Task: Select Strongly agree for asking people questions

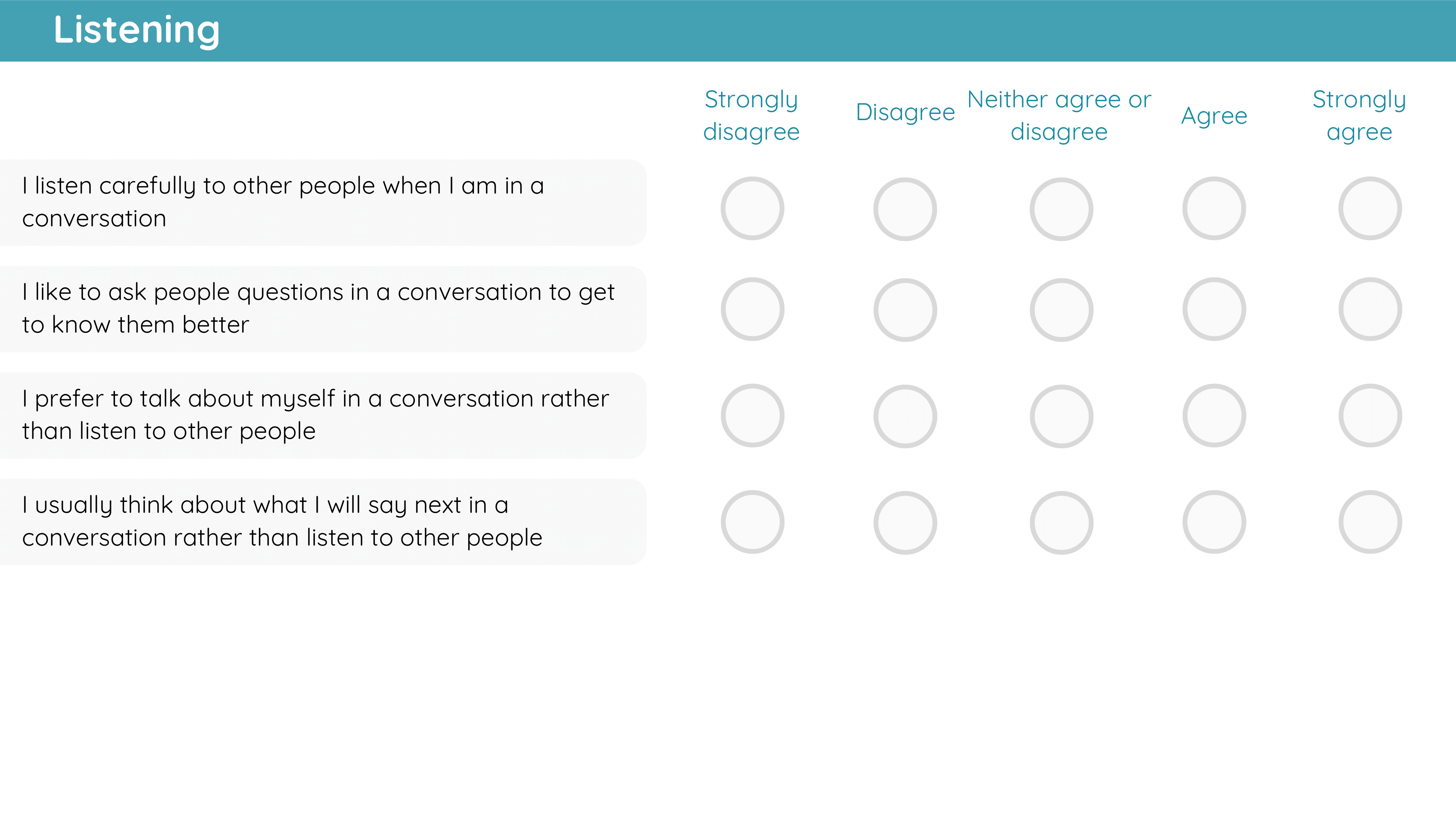Action: coord(1370,309)
